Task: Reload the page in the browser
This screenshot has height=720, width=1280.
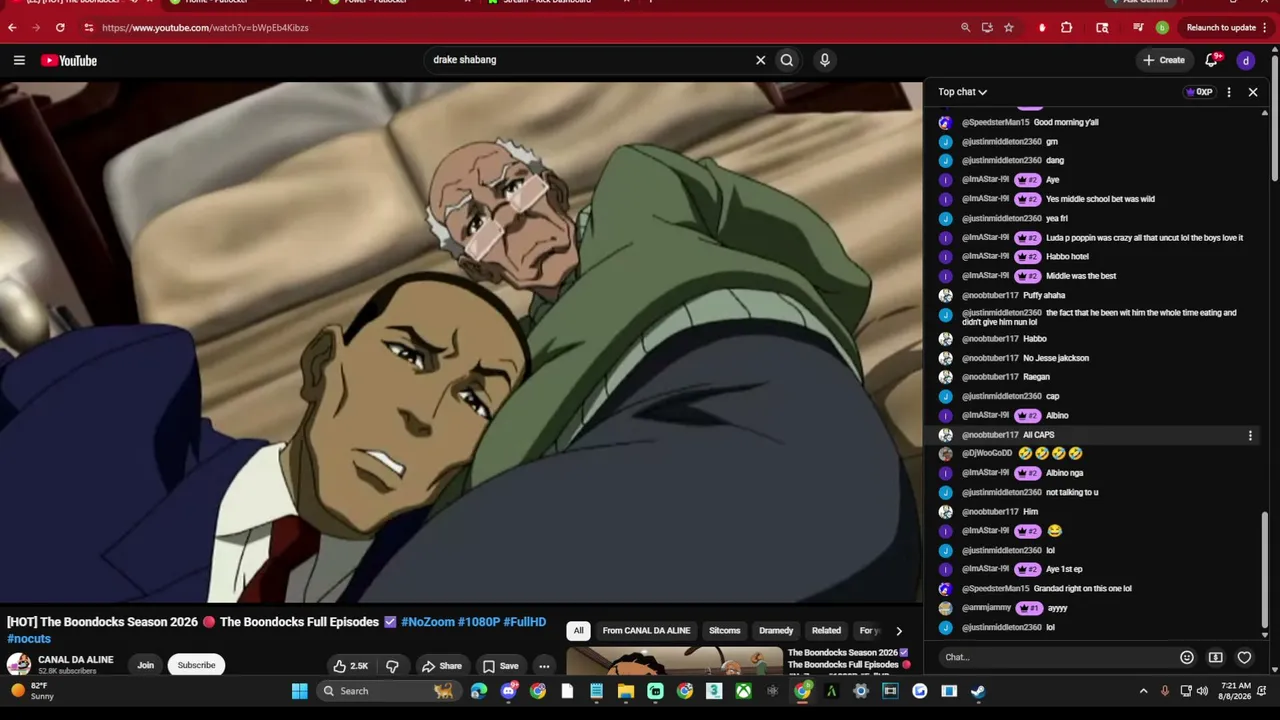Action: 60,28
